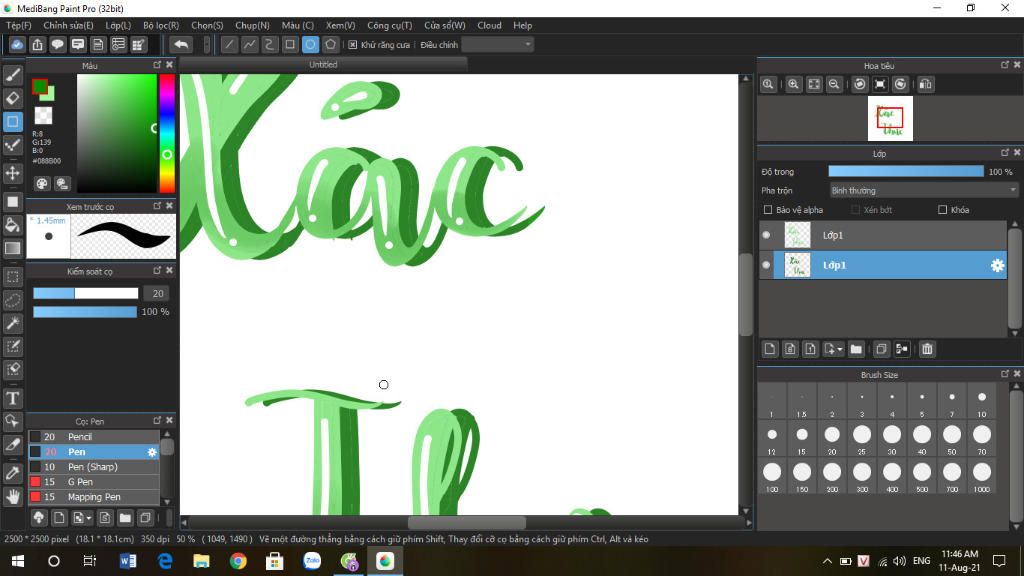This screenshot has width=1024, height=576.
Task: Pick brush size 20 preset
Action: (832, 438)
